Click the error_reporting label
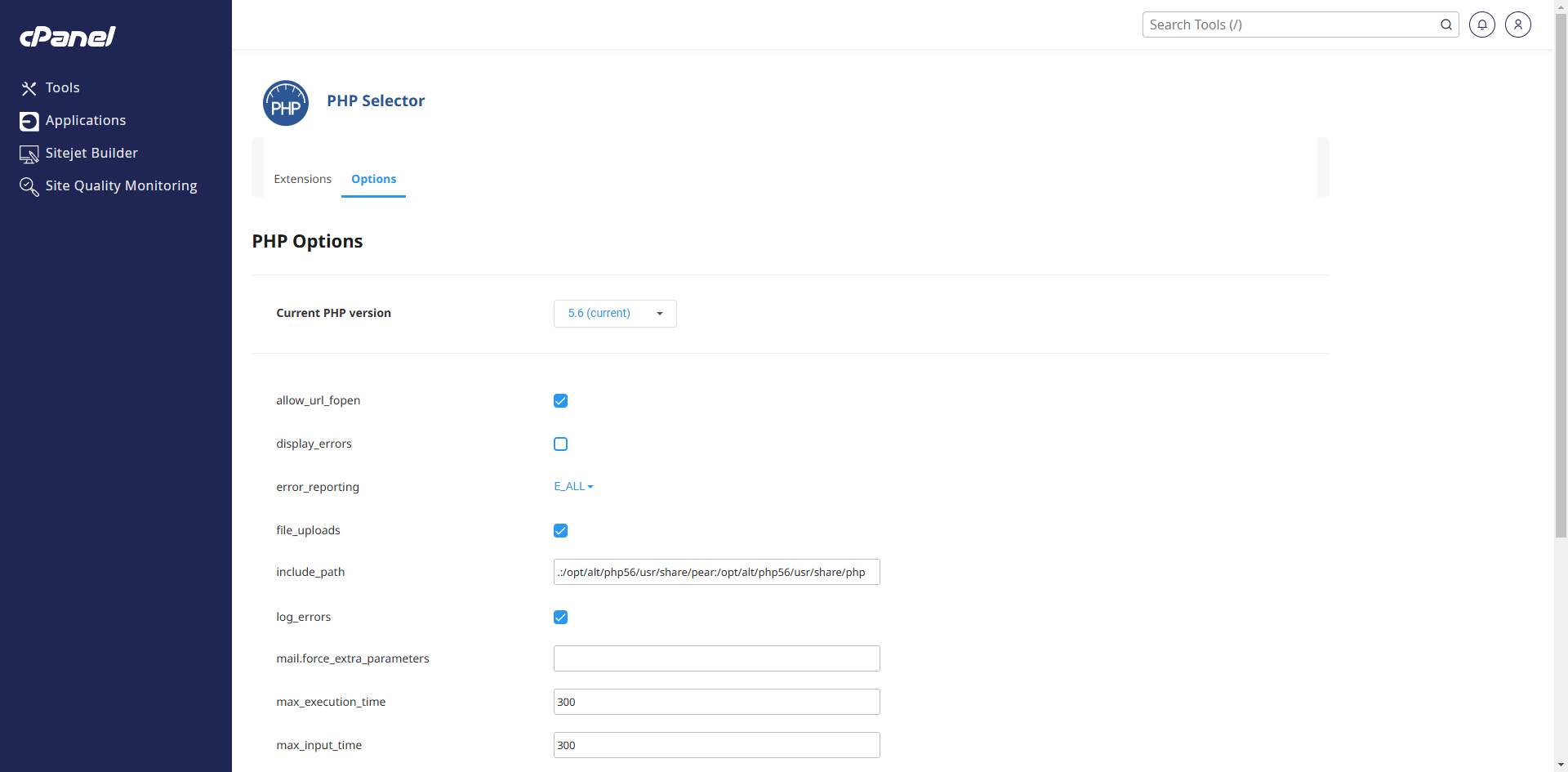This screenshot has height=772, width=1568. tap(318, 487)
